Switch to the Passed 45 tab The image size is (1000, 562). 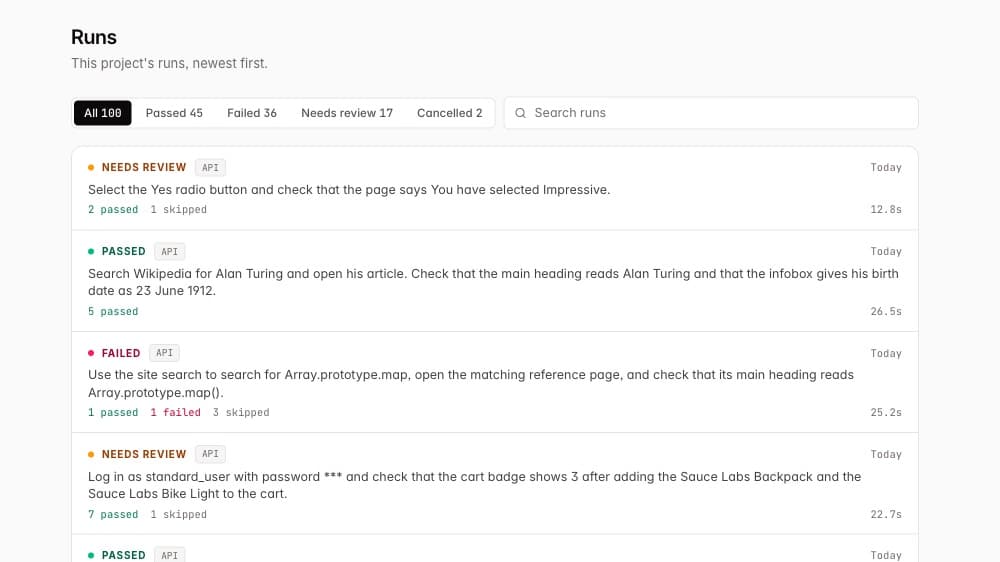[x=174, y=113]
